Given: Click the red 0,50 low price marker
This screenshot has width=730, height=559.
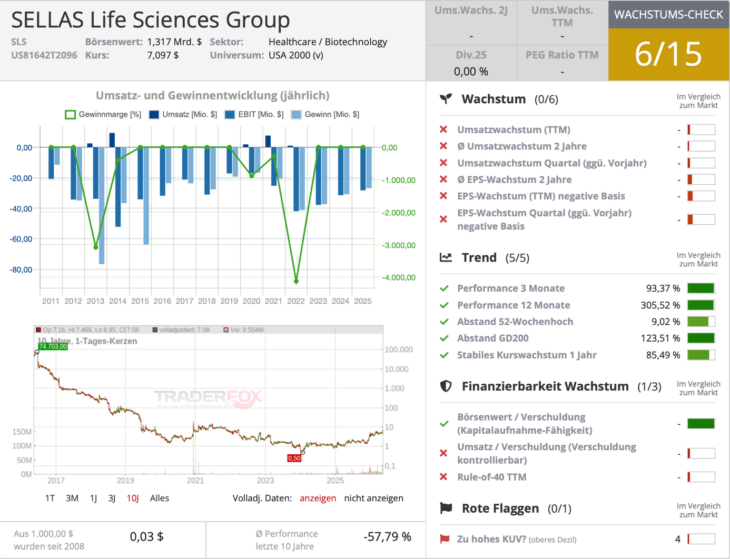Looking at the screenshot, I should pyautogui.click(x=294, y=458).
